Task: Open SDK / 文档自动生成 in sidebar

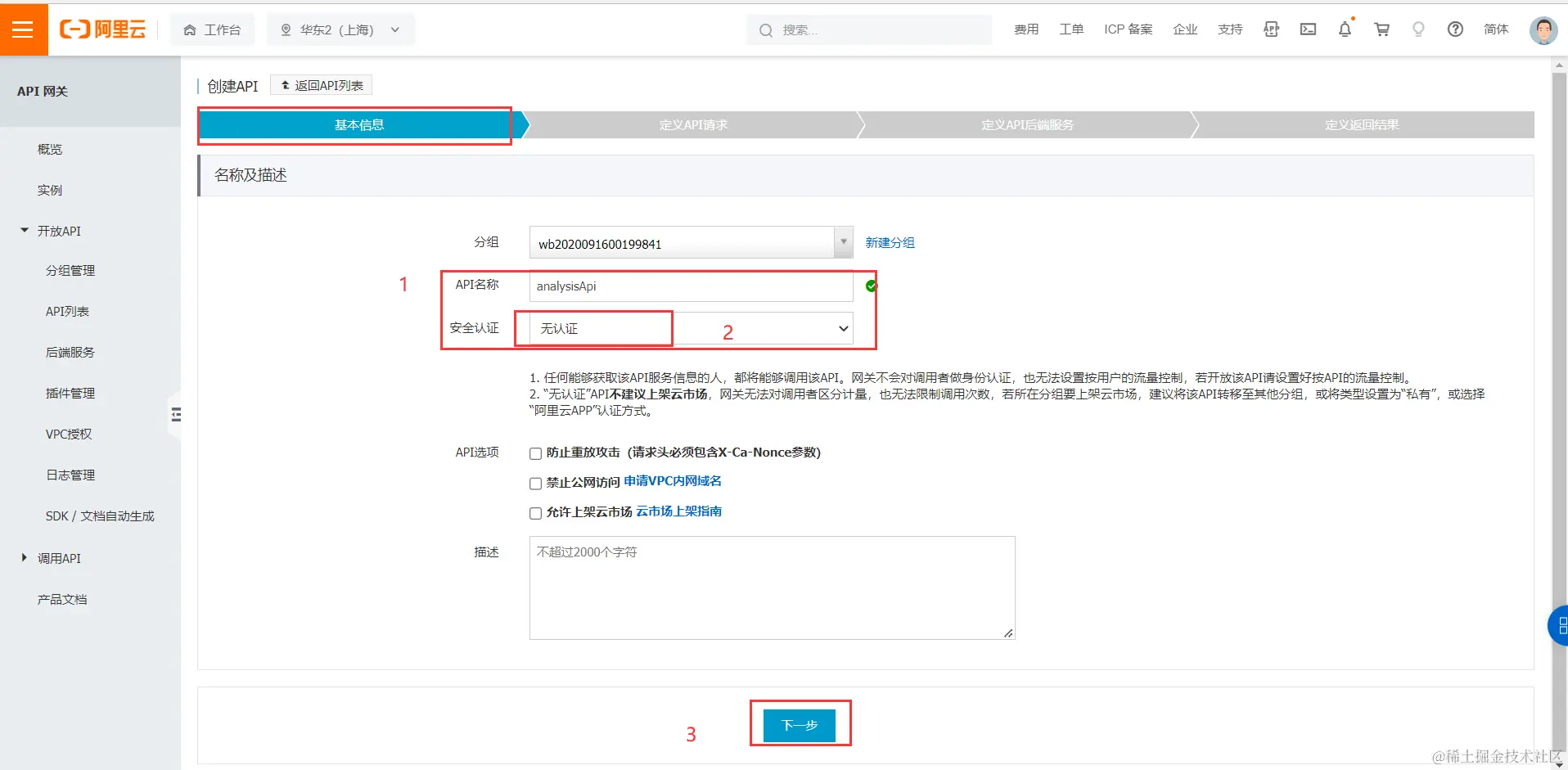Action: click(100, 516)
